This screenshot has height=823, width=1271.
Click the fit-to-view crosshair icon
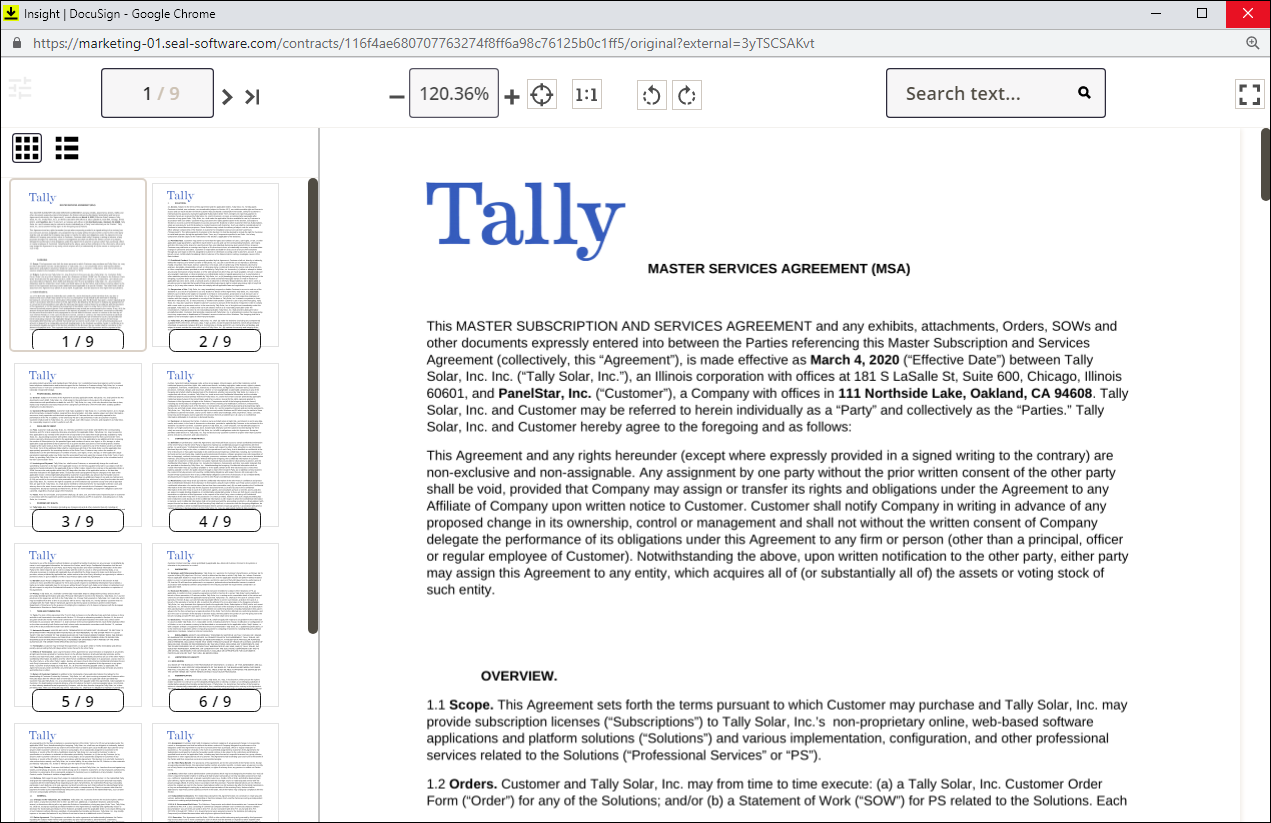point(541,95)
